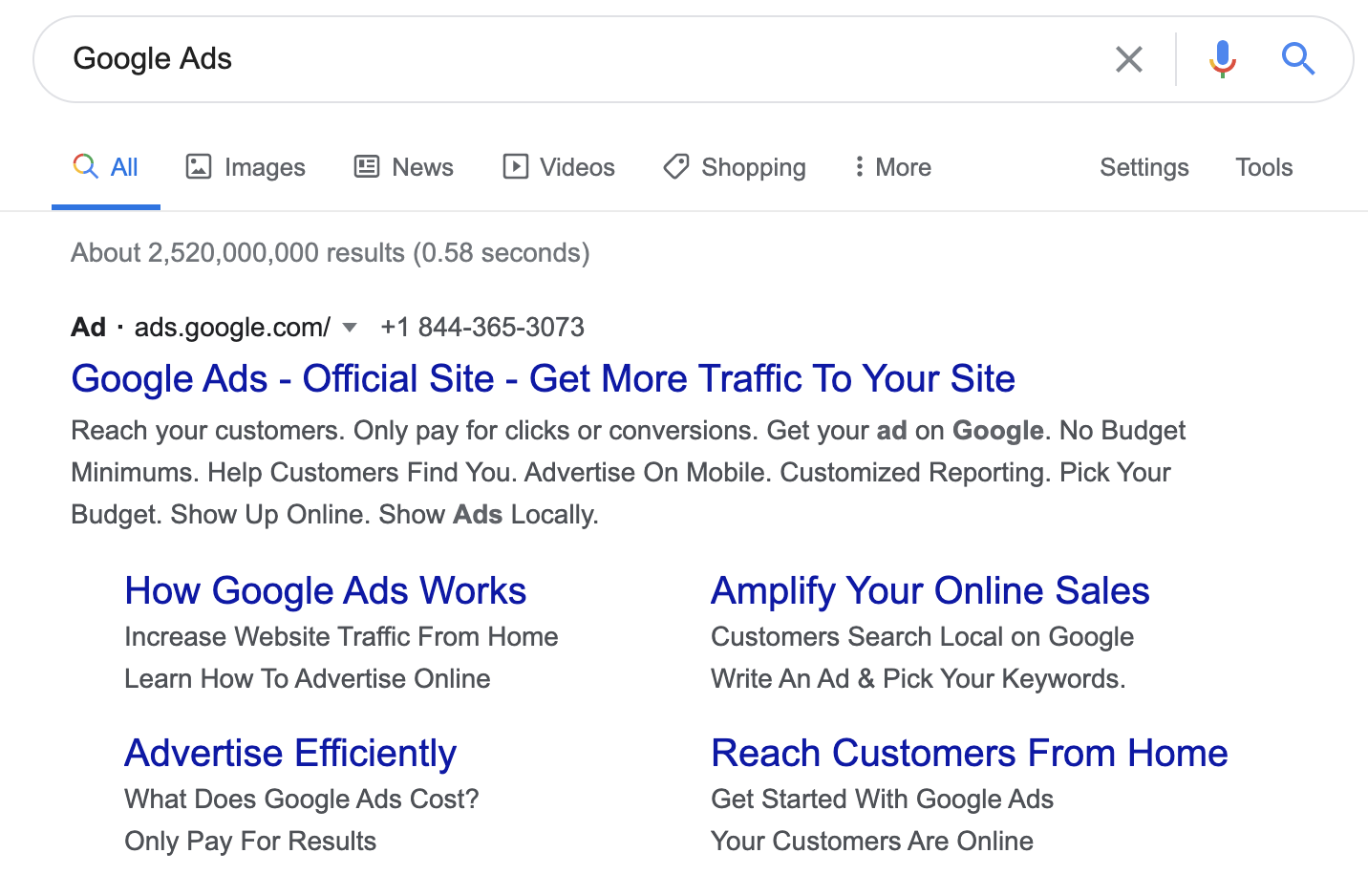The height and width of the screenshot is (896, 1368).
Task: Open Reach Customers From Home link
Action: pyautogui.click(x=969, y=754)
